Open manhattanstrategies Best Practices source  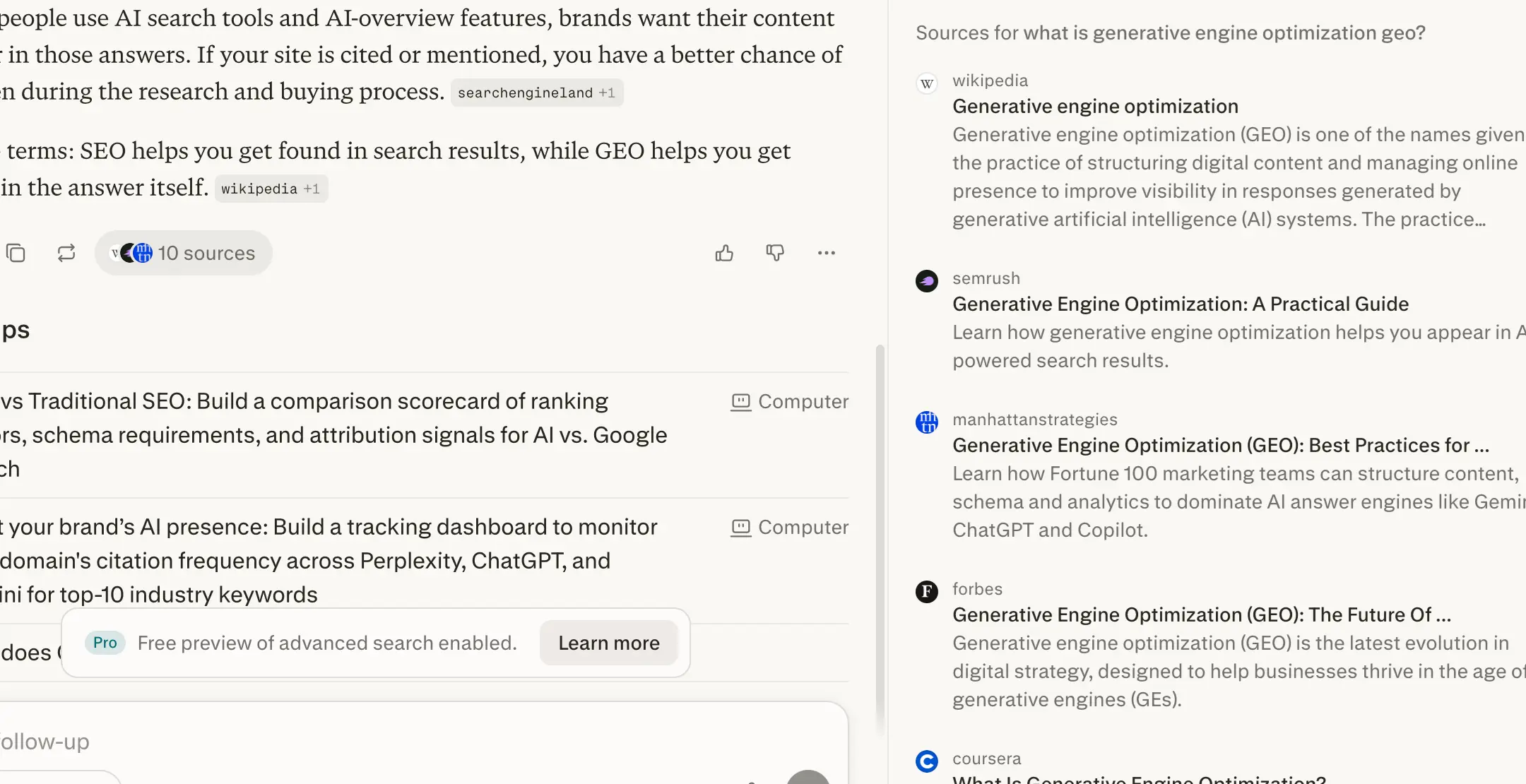coord(1221,446)
